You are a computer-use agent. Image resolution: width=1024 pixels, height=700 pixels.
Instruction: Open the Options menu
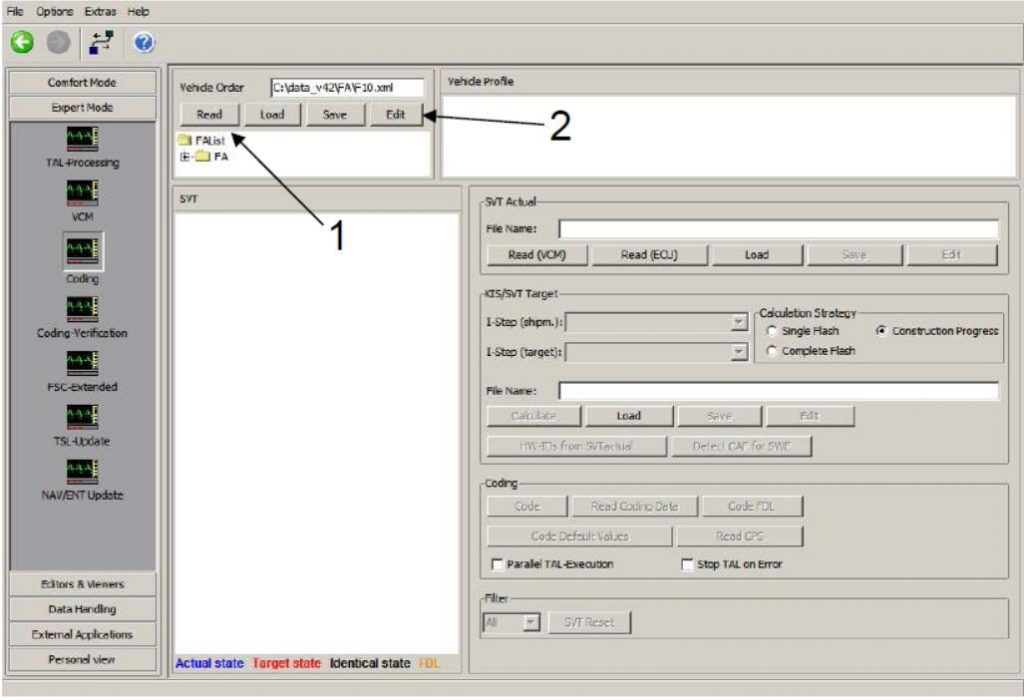(x=55, y=11)
